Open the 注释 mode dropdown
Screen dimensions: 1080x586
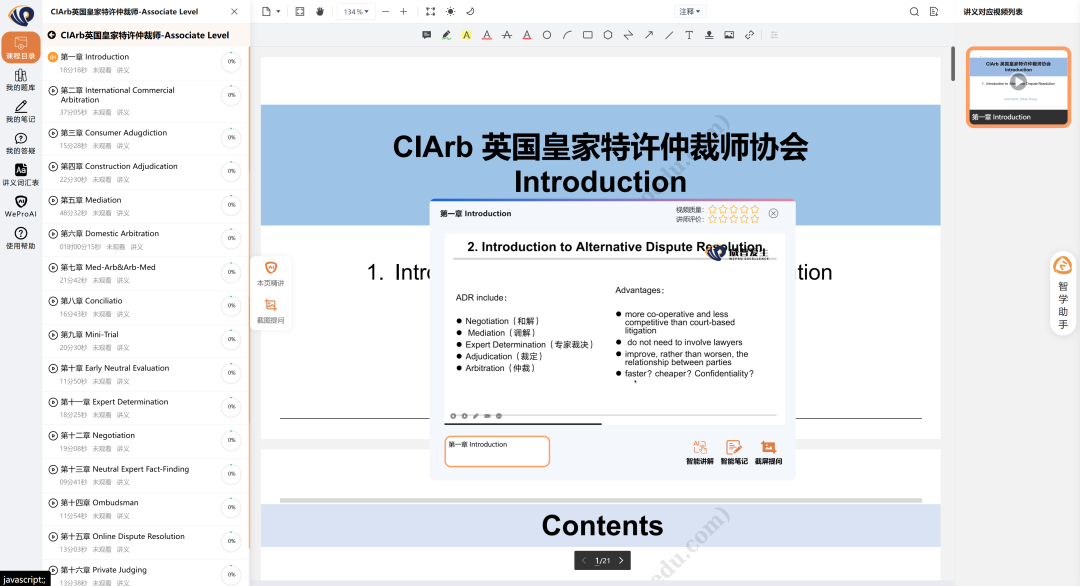[x=690, y=11]
